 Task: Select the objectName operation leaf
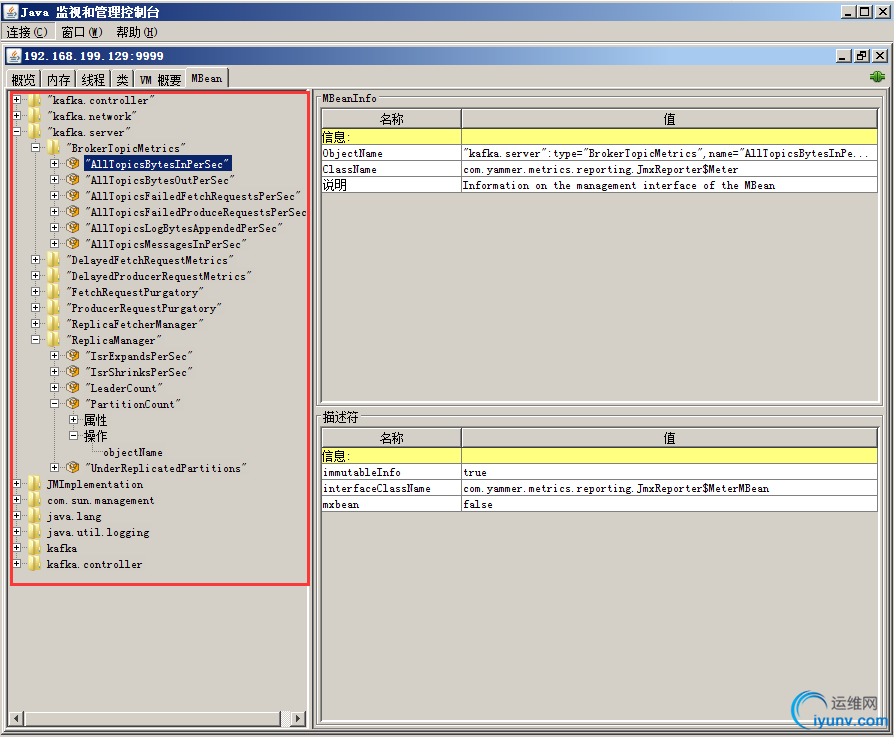pyautogui.click(x=133, y=452)
